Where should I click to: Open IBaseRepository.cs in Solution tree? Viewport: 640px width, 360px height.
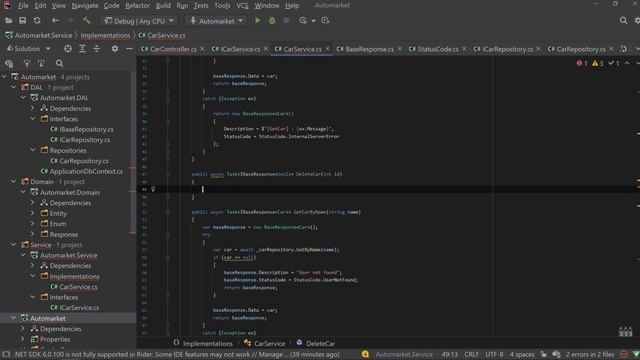click(x=82, y=129)
